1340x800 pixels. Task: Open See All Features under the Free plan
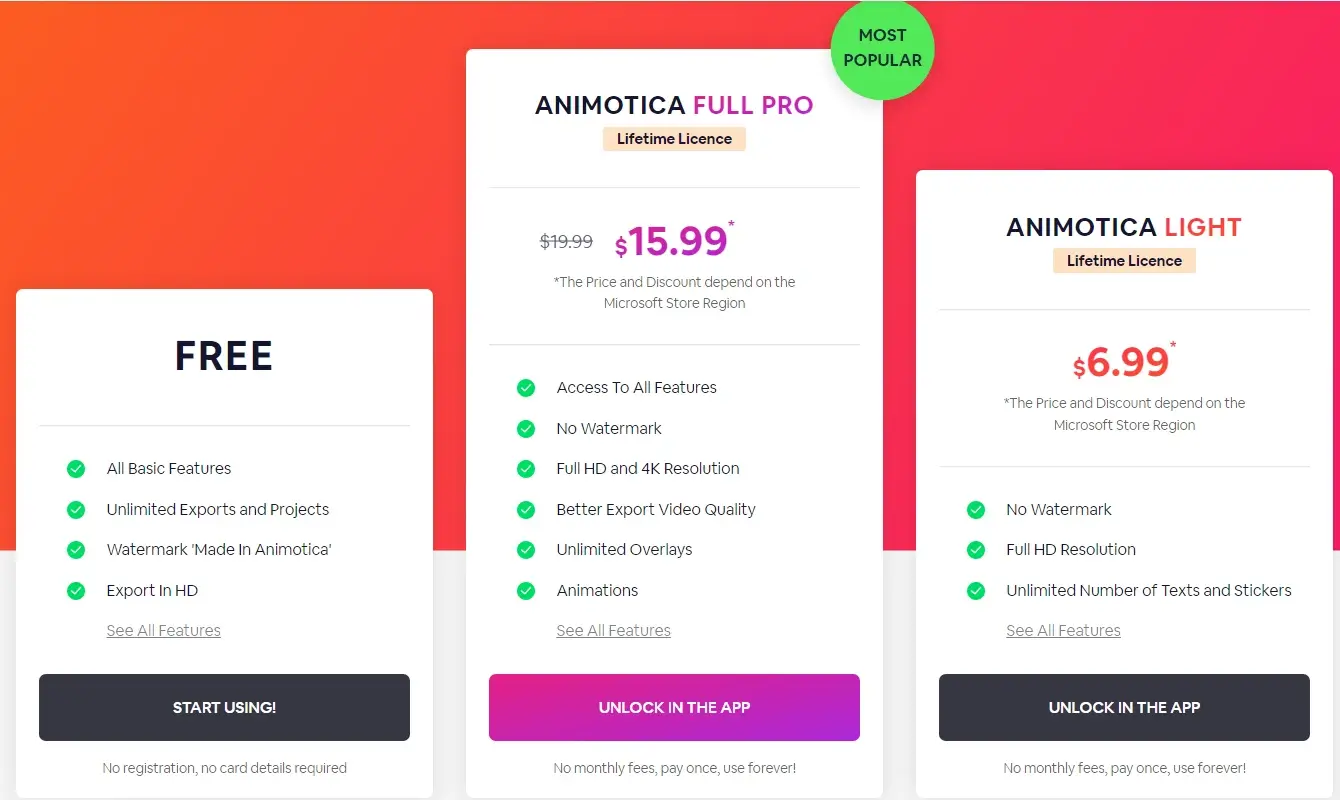pos(164,631)
